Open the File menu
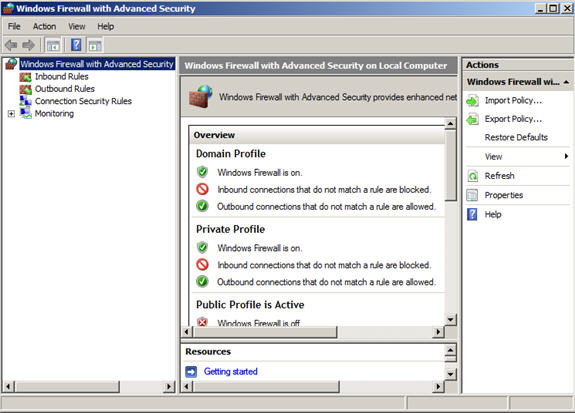575x413 pixels. 14,26
